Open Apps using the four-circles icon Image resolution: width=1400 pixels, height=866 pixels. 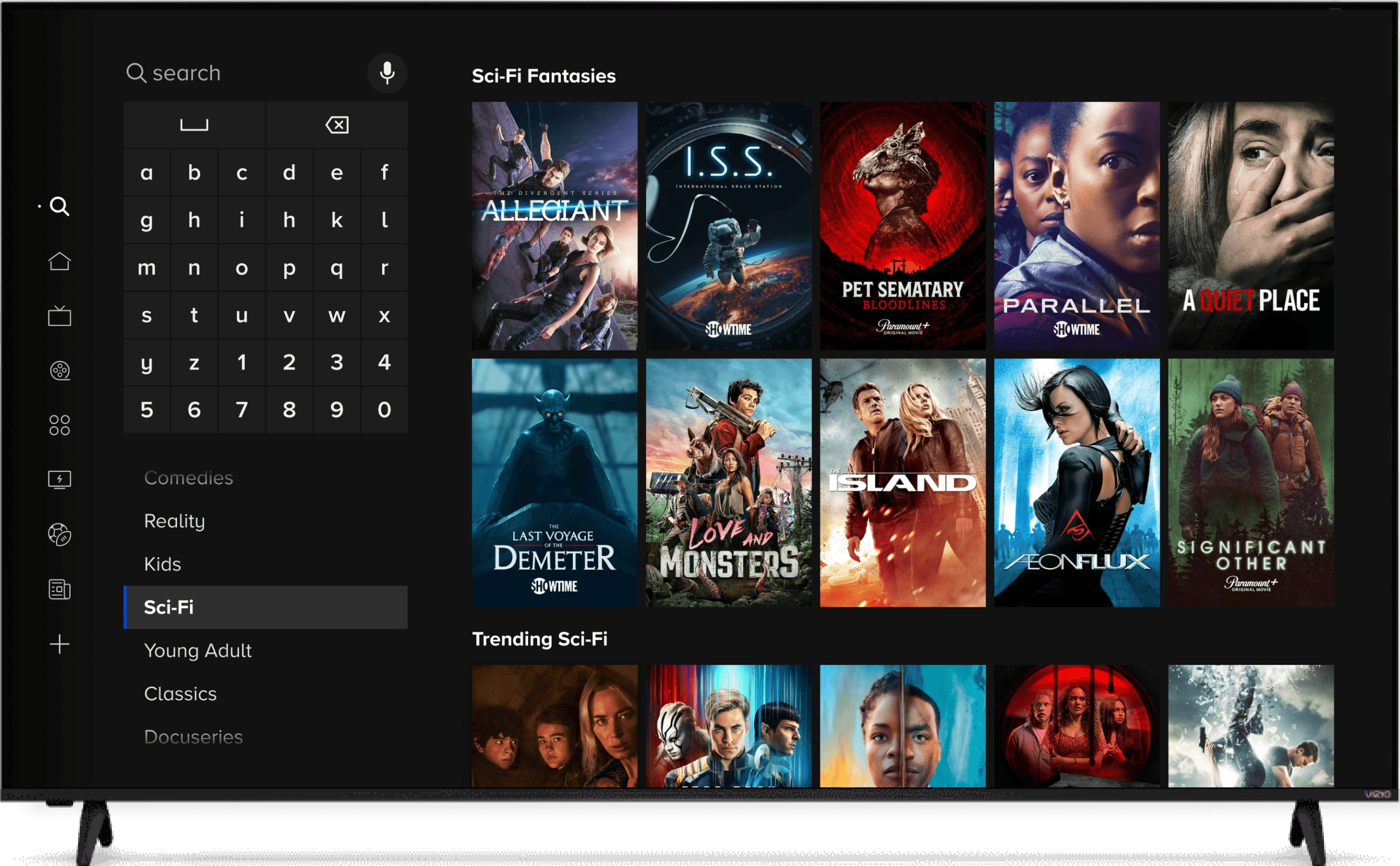pos(59,425)
